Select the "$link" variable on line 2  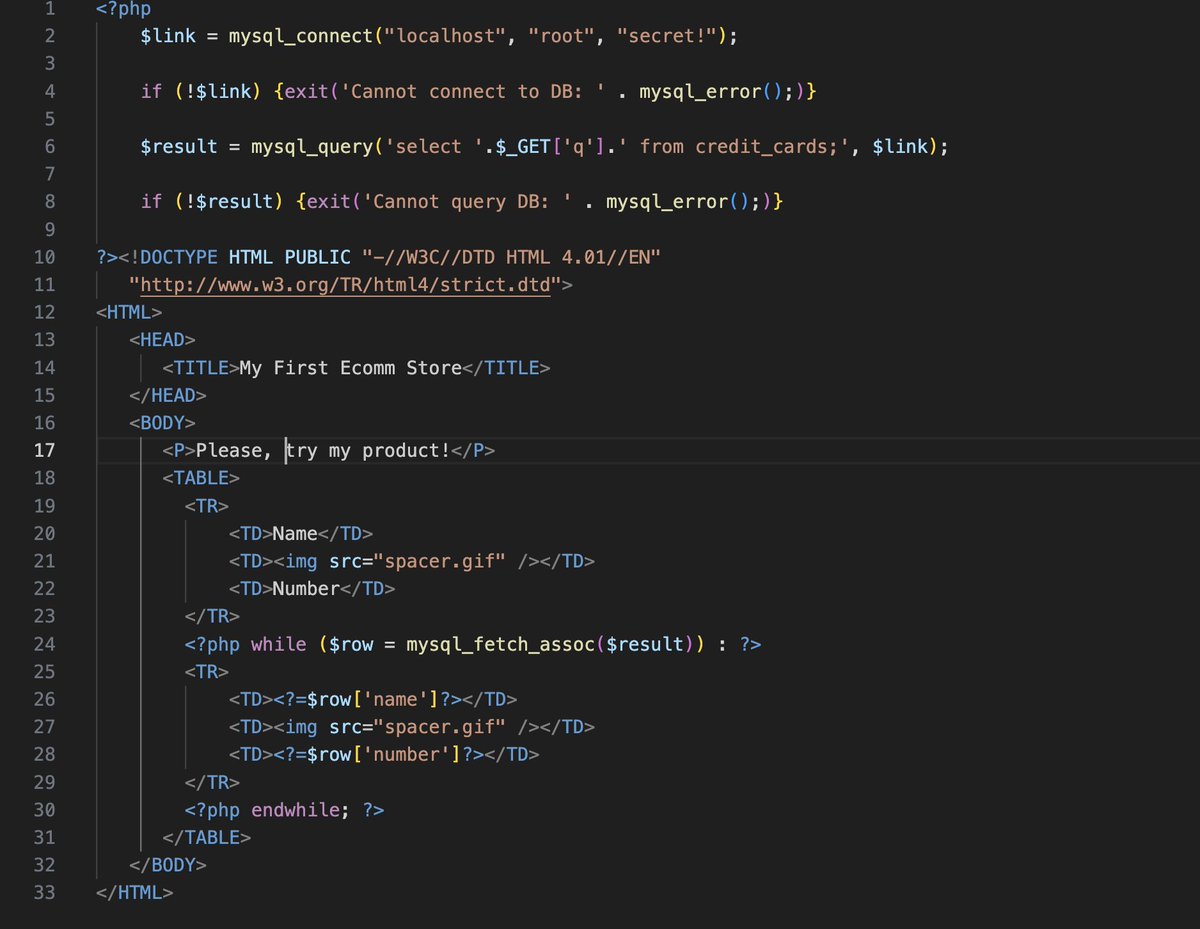tap(168, 36)
